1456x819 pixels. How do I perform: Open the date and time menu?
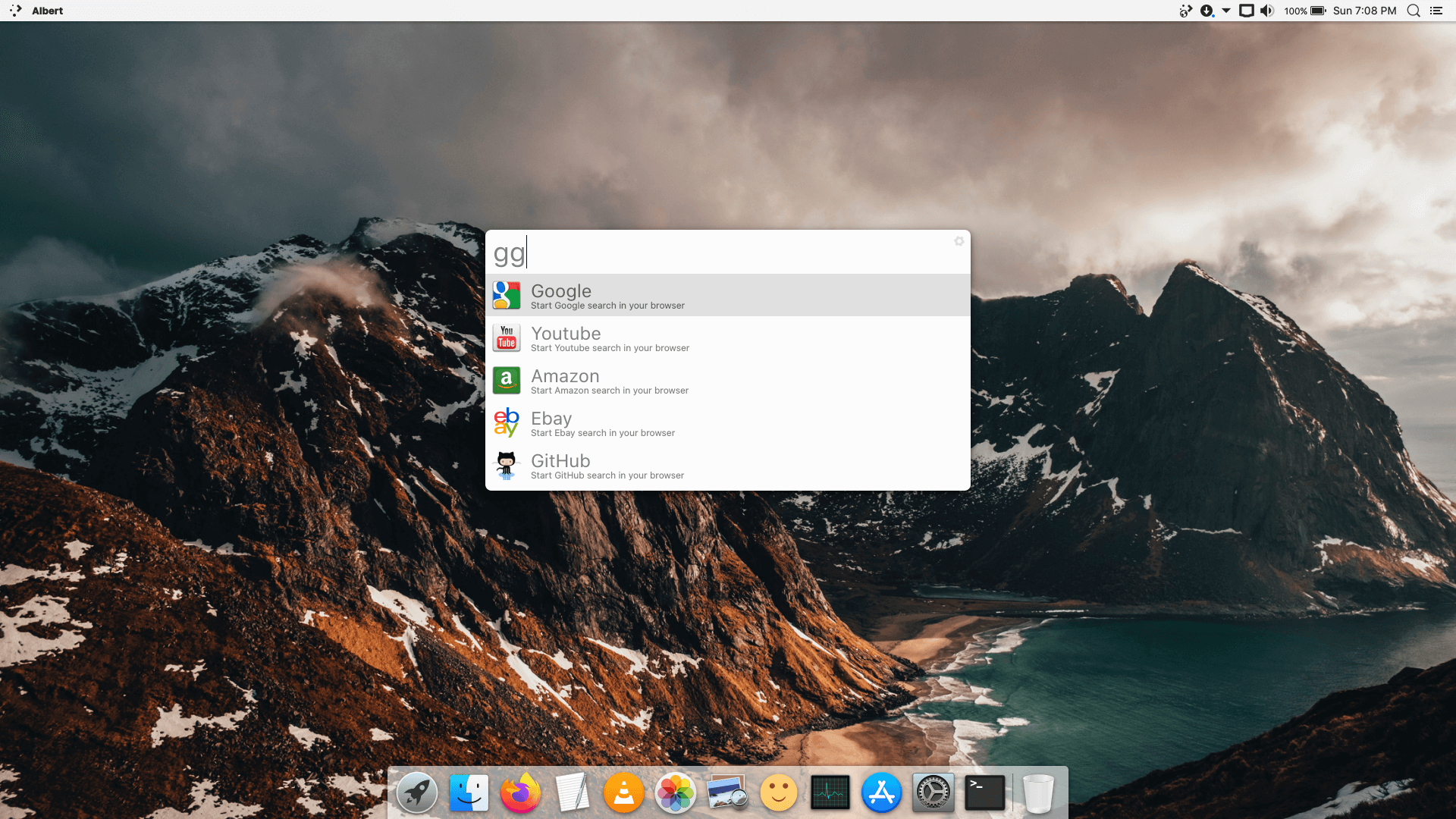tap(1364, 11)
